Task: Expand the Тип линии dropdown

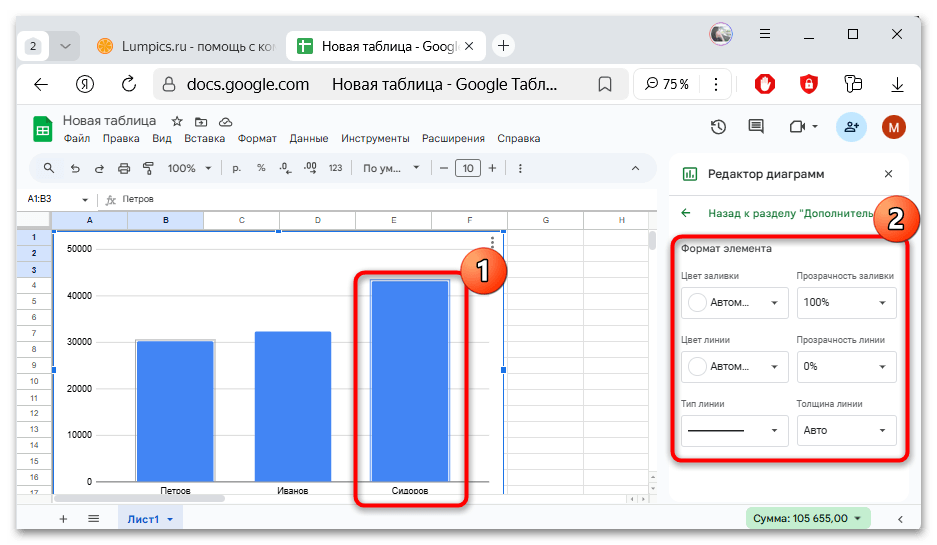Action: (x=734, y=431)
